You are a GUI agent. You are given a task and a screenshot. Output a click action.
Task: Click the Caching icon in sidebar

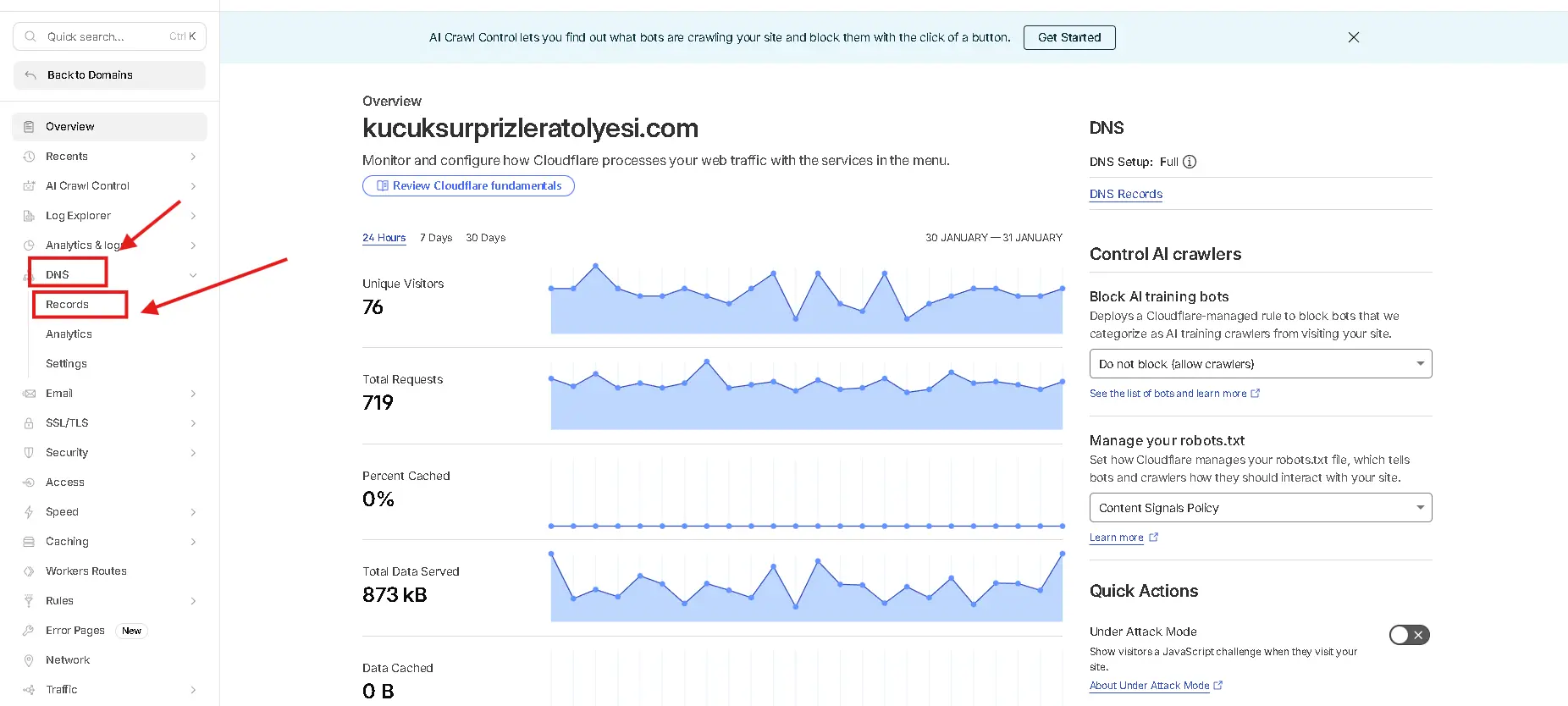29,542
